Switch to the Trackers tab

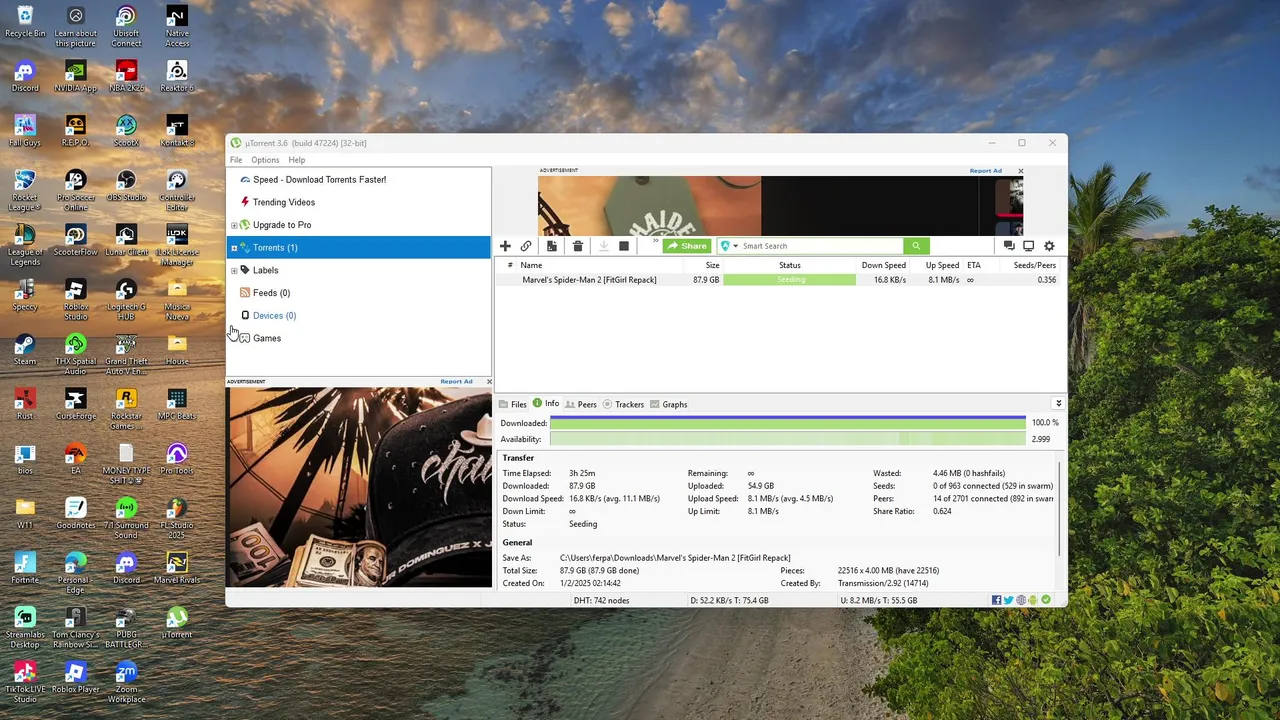tap(623, 405)
